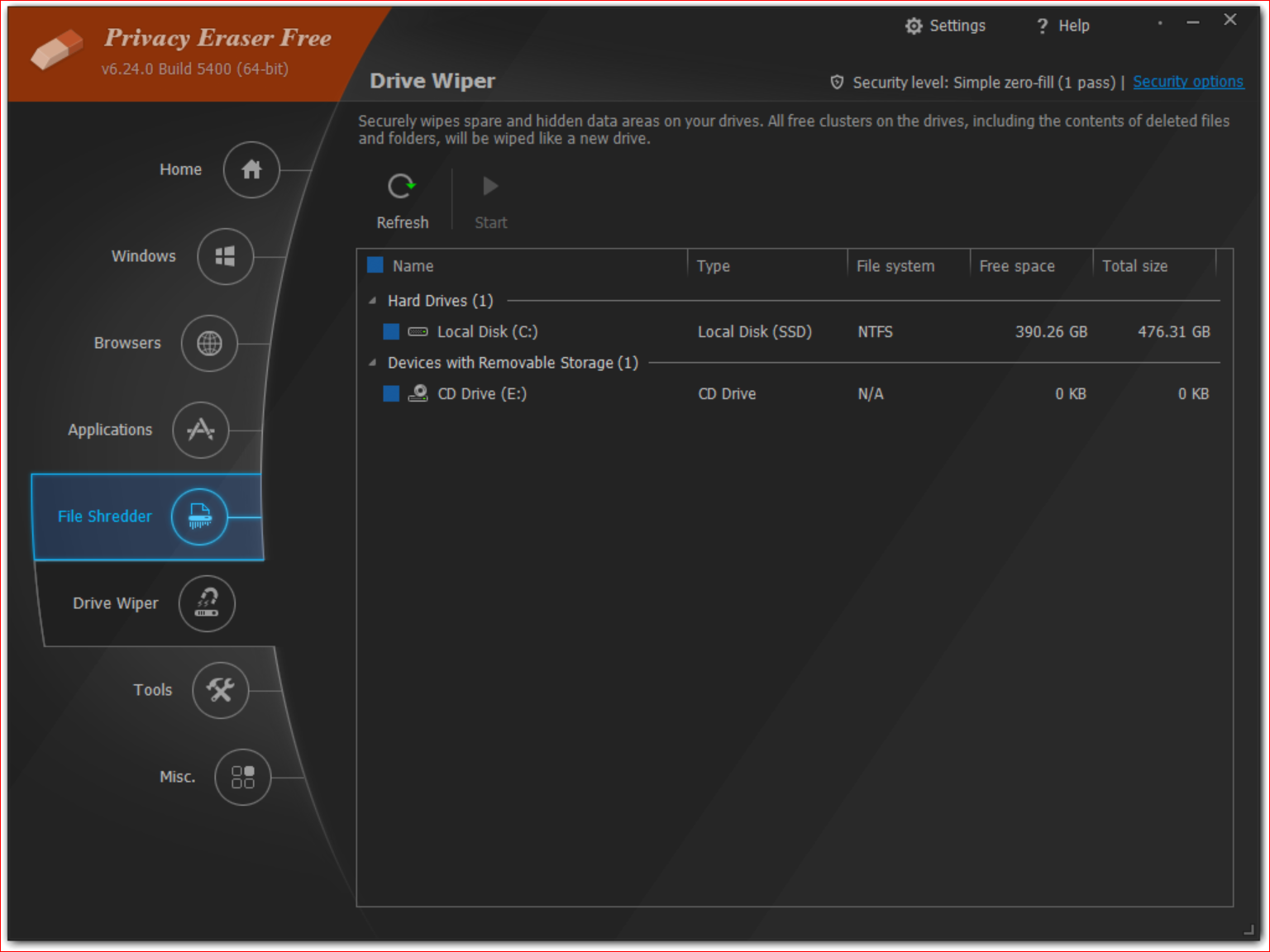Open the Browsers globe icon
The width and height of the screenshot is (1270, 952).
[x=209, y=343]
